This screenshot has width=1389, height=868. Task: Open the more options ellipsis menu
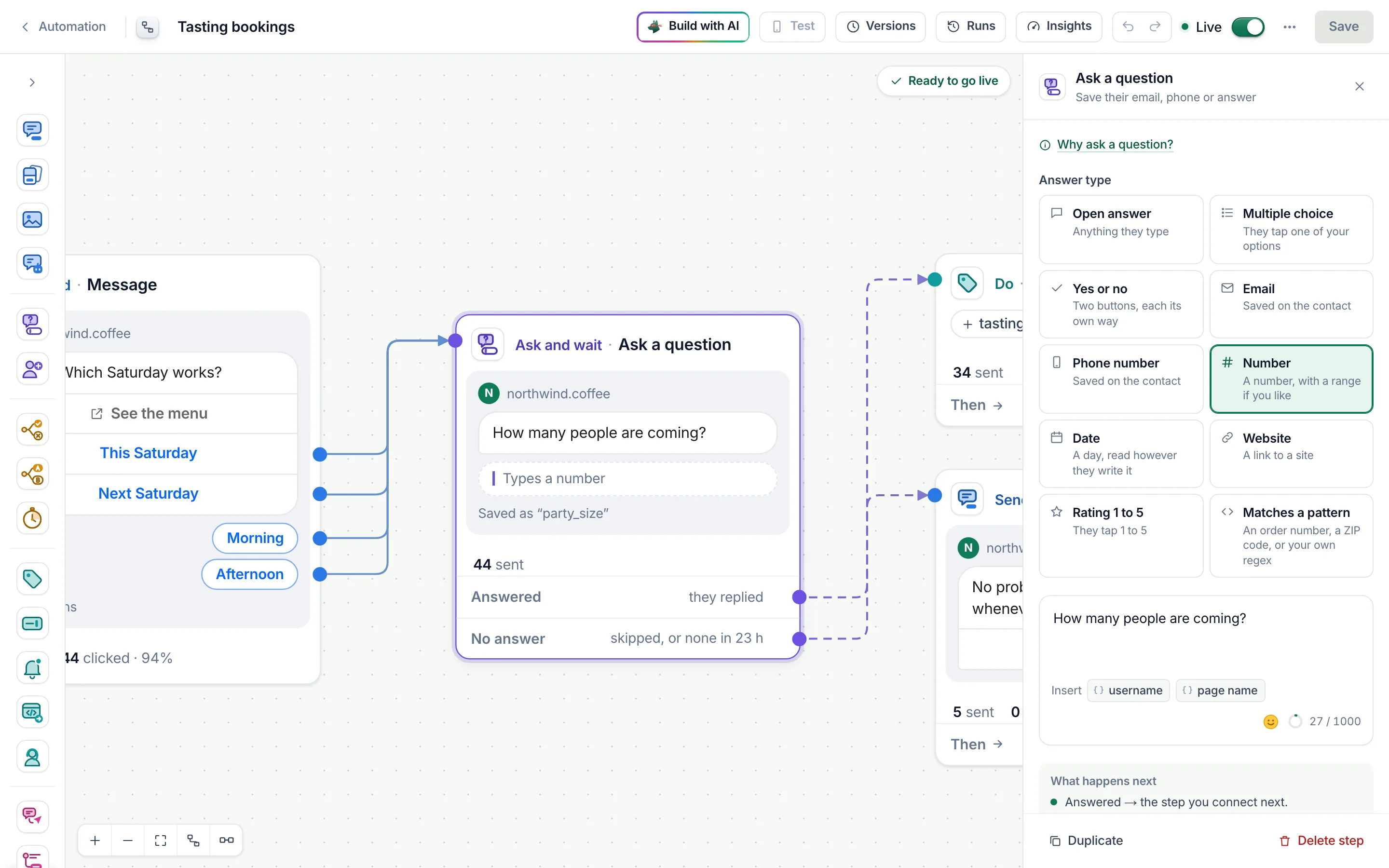pos(1289,27)
